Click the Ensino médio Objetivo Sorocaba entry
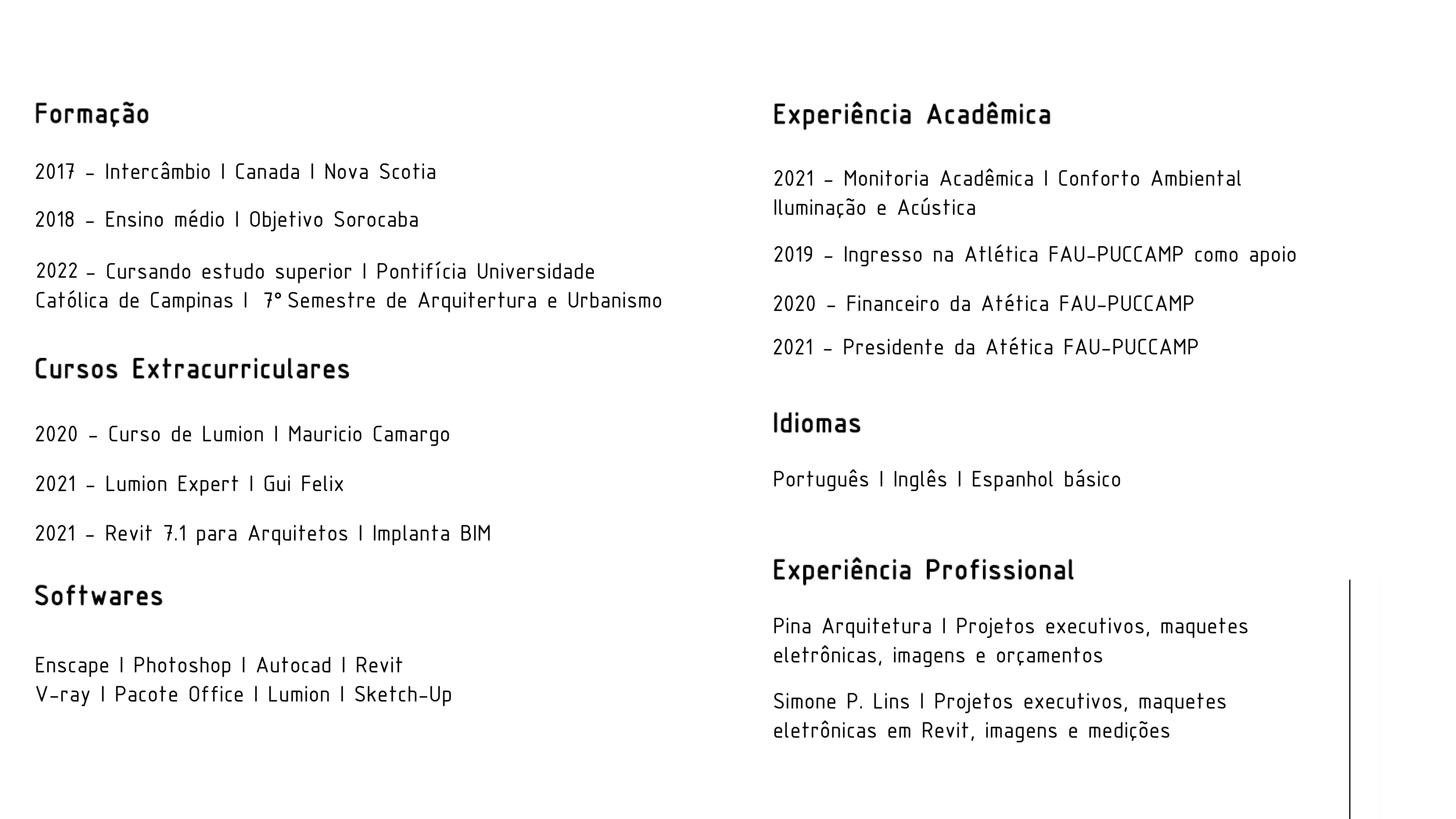Image resolution: width=1456 pixels, height=819 pixels. 227,220
